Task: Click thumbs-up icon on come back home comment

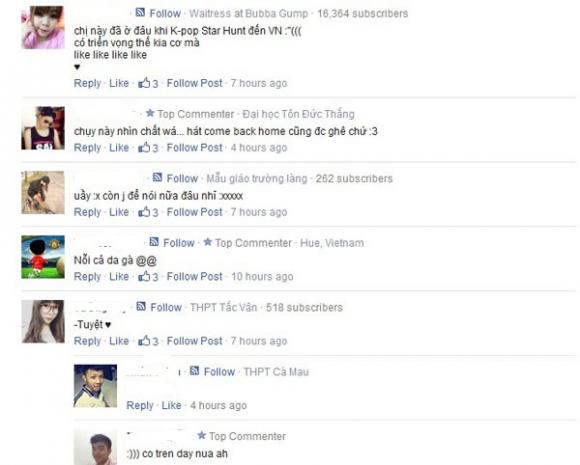Action: click(144, 147)
